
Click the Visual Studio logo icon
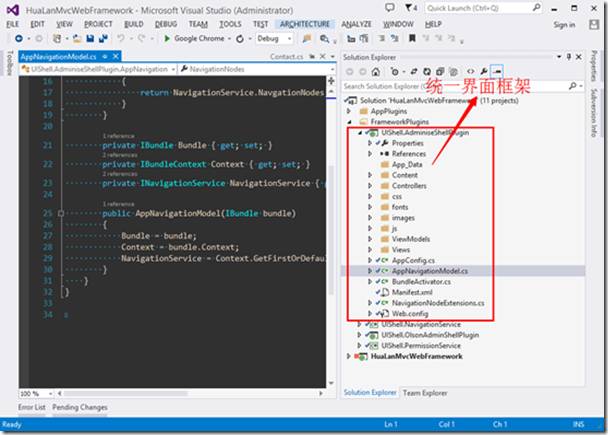tap(13, 10)
